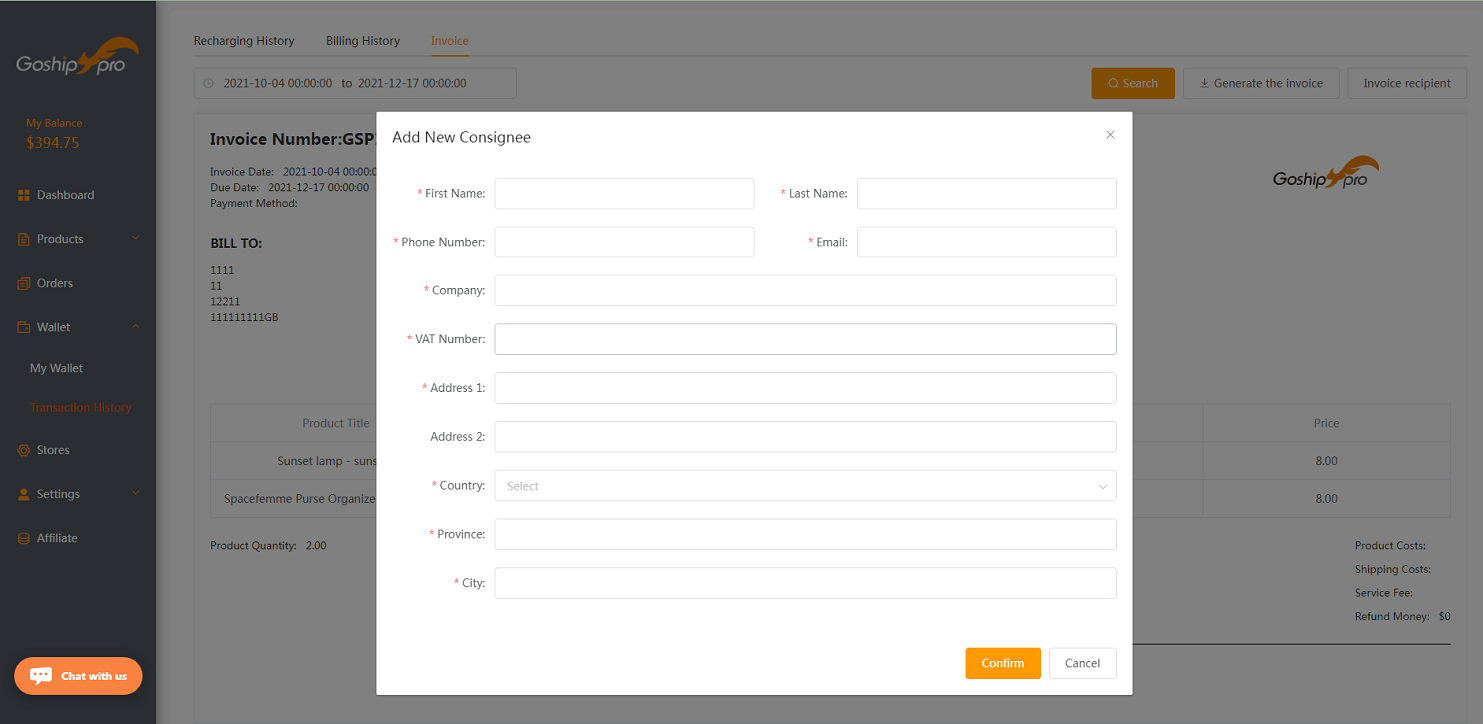Click the Wallet folder icon in sidebar
The image size is (1483, 724).
[24, 327]
